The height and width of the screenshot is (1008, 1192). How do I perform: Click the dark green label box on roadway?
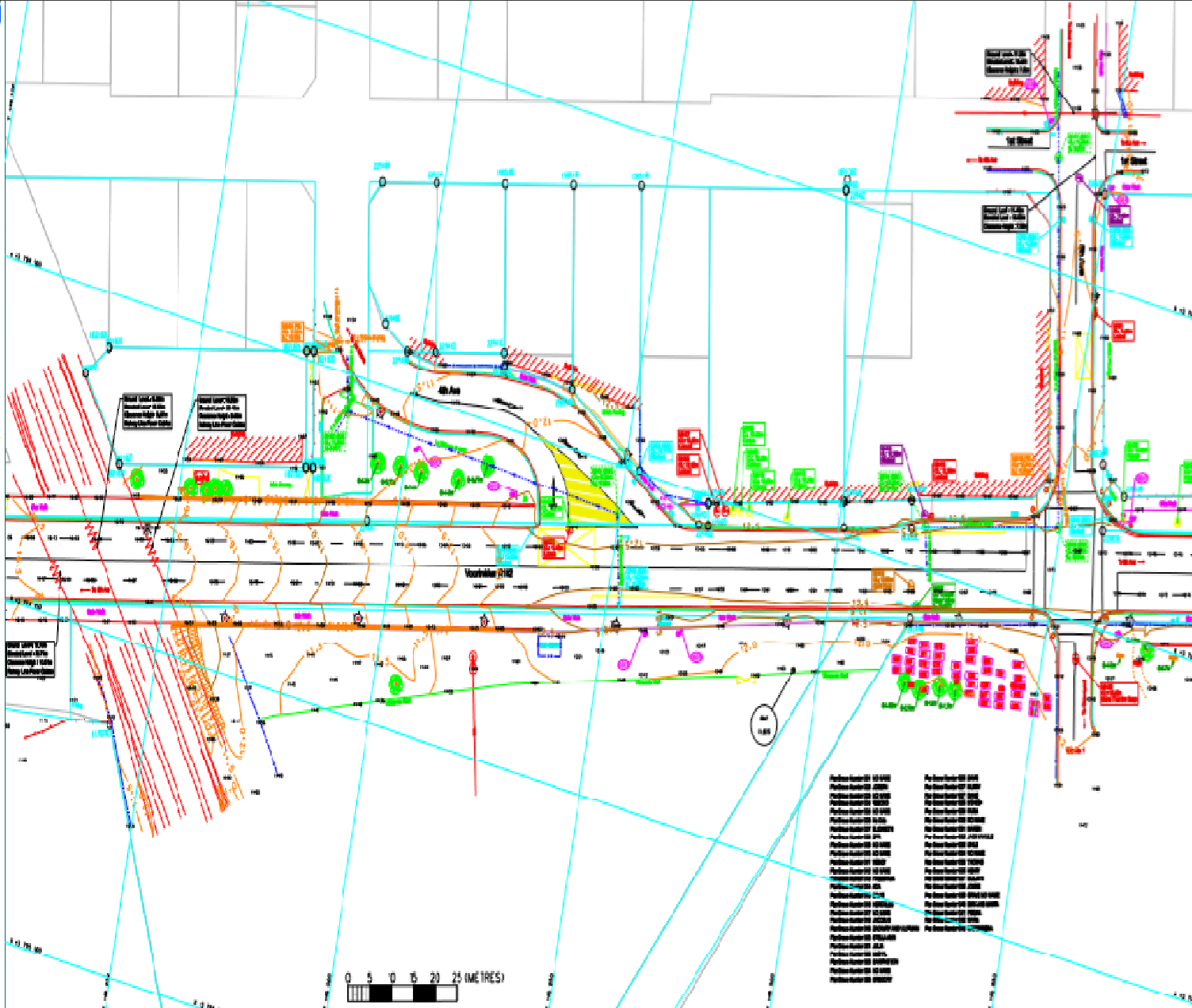point(943,594)
